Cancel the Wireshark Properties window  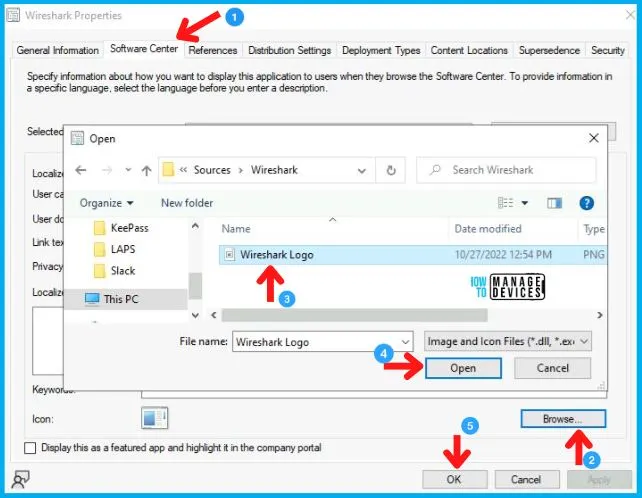click(527, 479)
